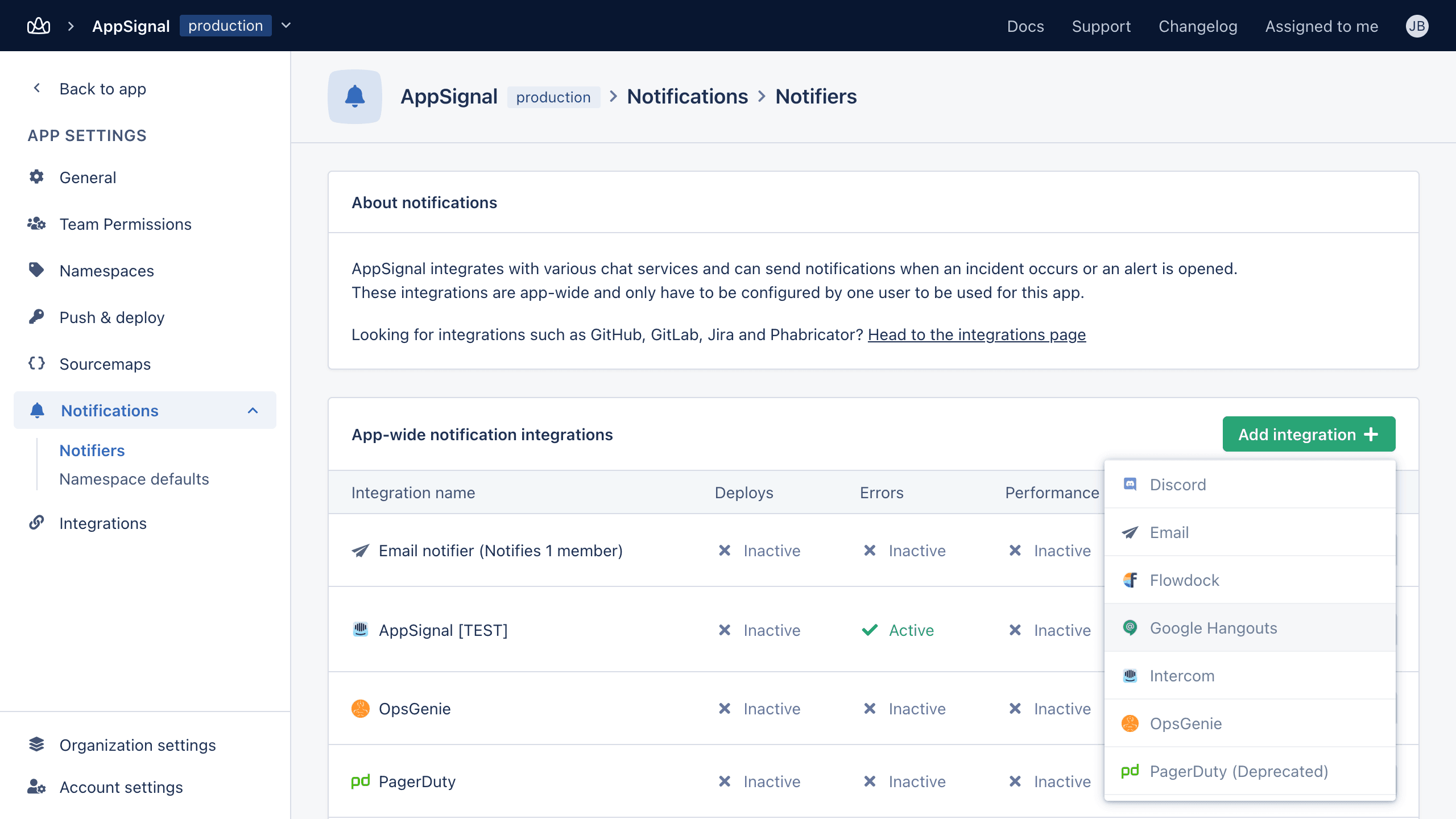Click the Push & deploy key icon
Image resolution: width=1456 pixels, height=819 pixels.
pyautogui.click(x=36, y=317)
